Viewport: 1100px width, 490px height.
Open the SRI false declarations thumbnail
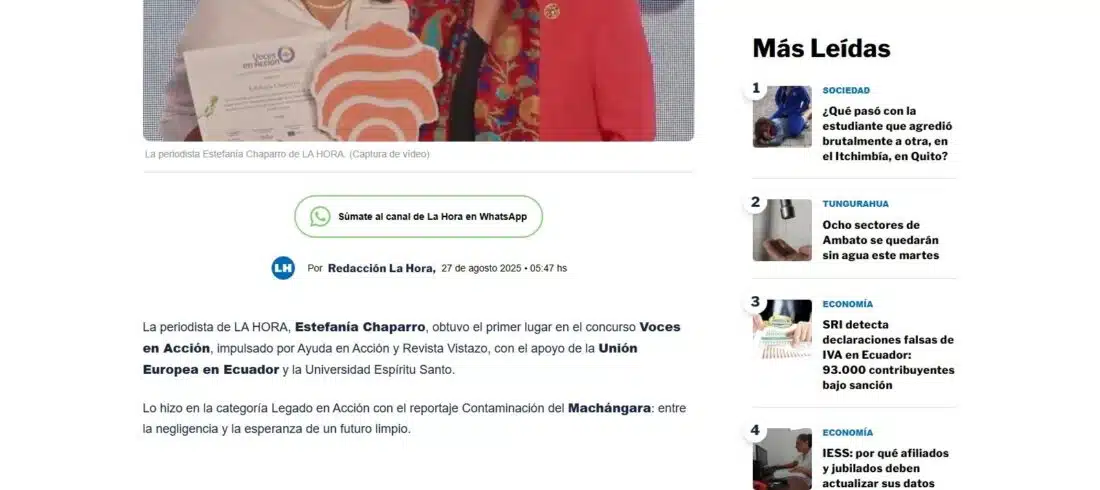coord(782,330)
